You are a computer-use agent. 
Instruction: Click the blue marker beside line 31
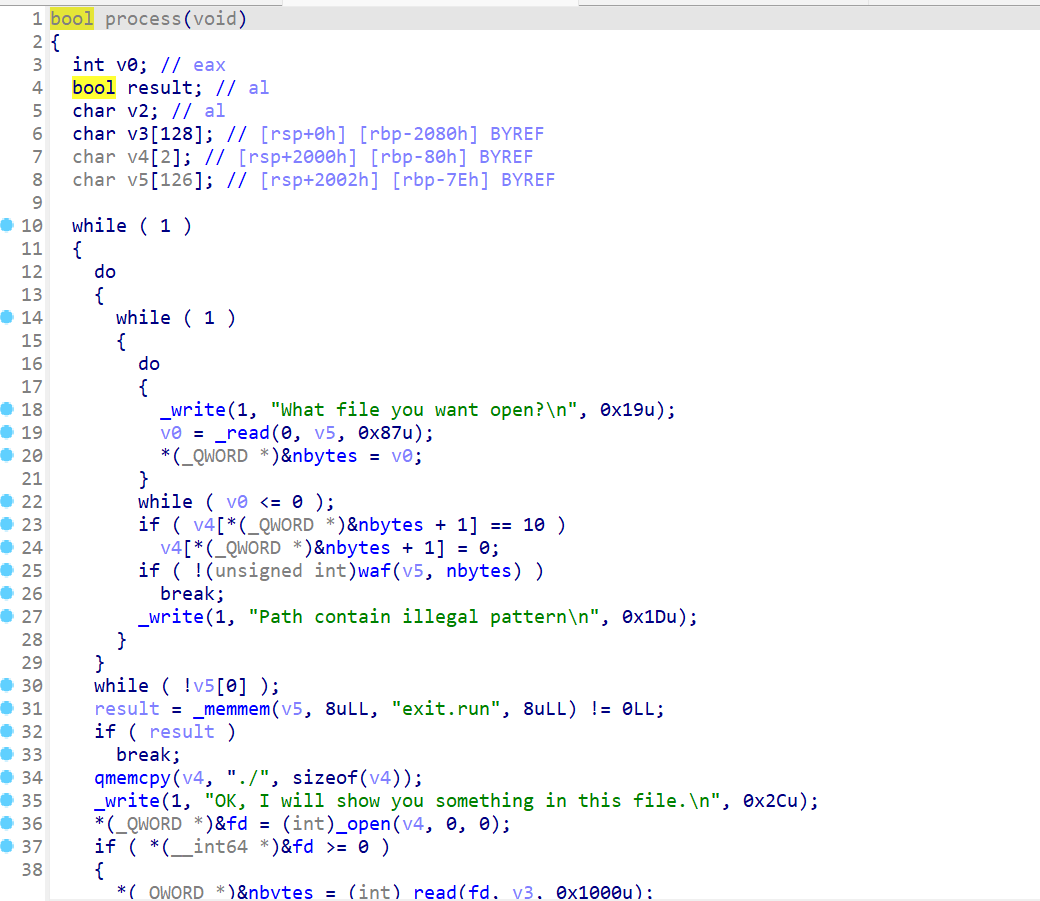(8, 708)
